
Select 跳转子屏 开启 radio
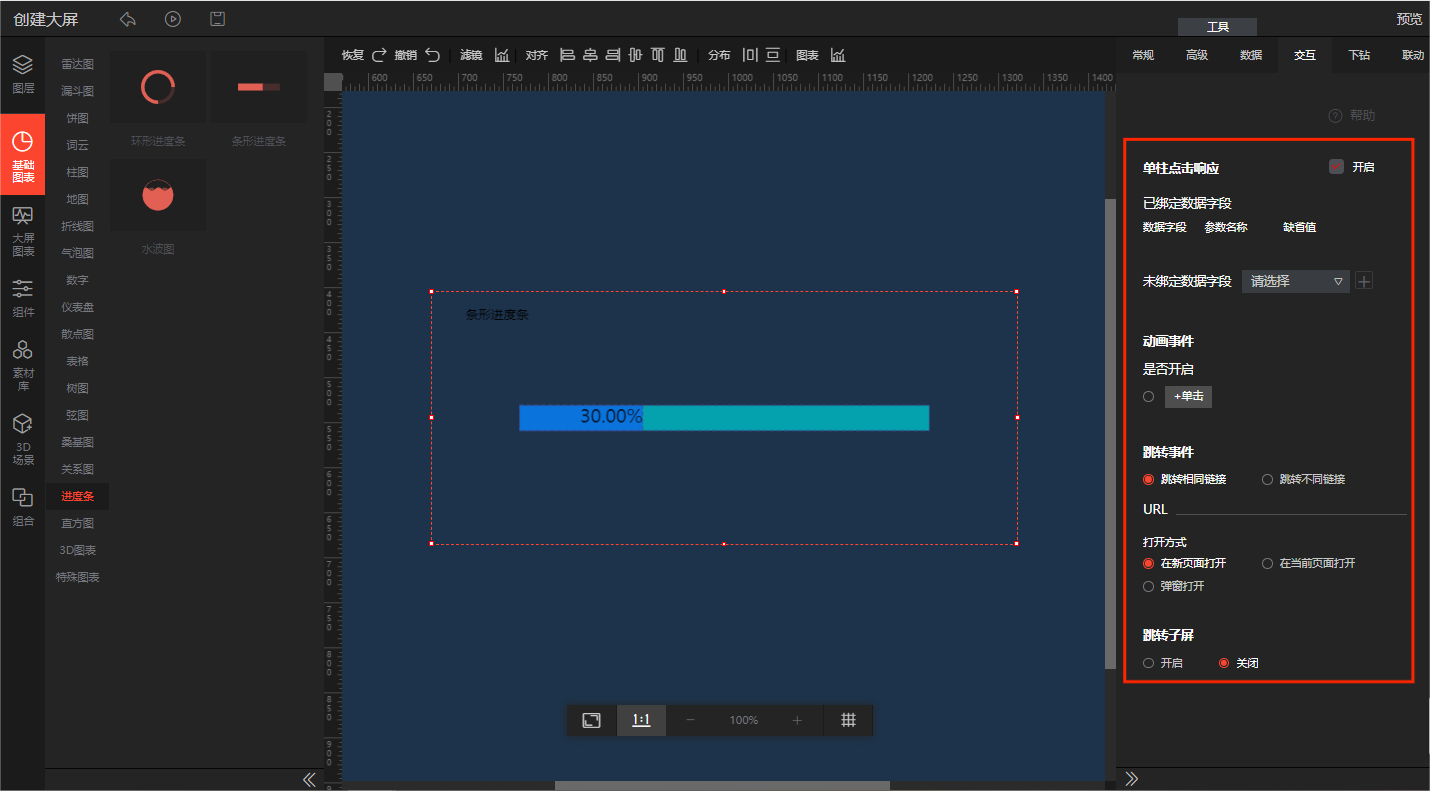click(x=1149, y=663)
